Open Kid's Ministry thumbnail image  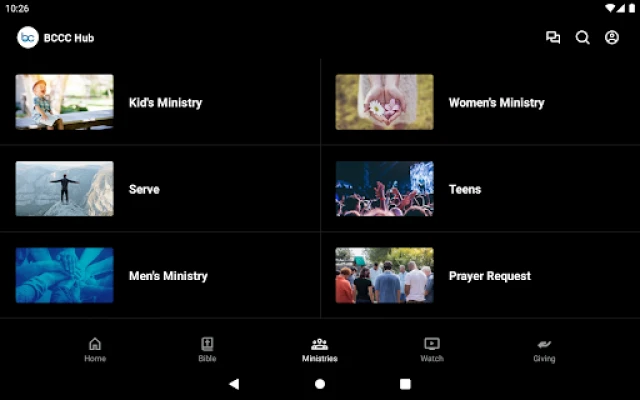pyautogui.click(x=64, y=102)
